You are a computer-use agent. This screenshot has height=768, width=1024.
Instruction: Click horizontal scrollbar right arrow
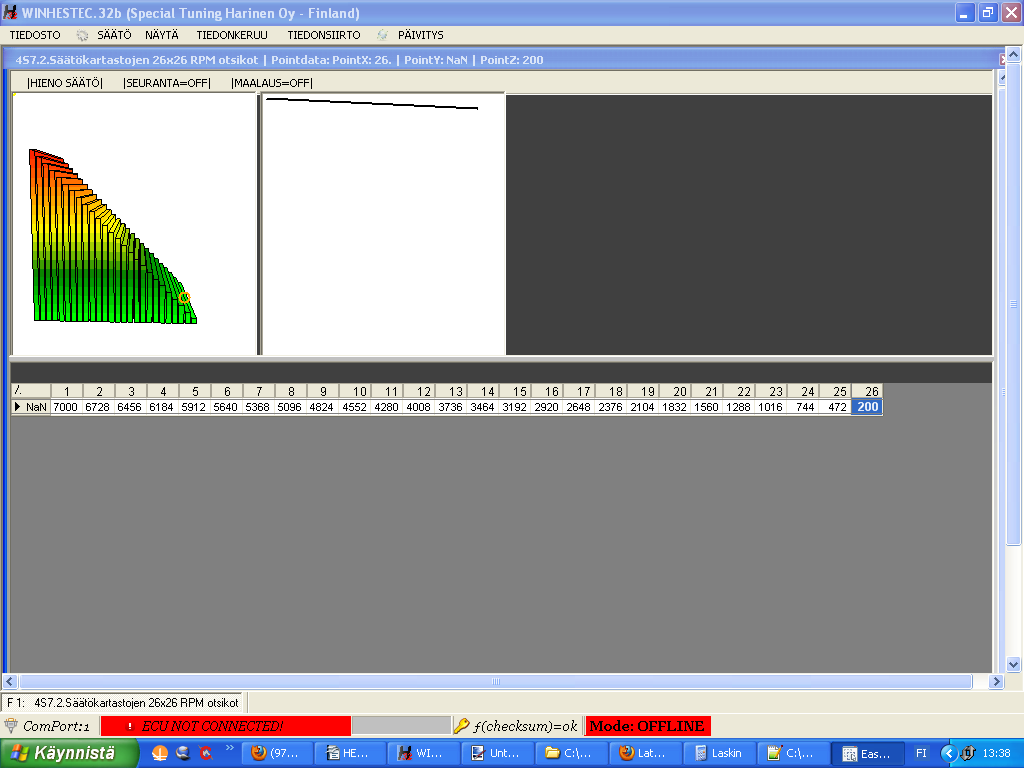coord(996,681)
